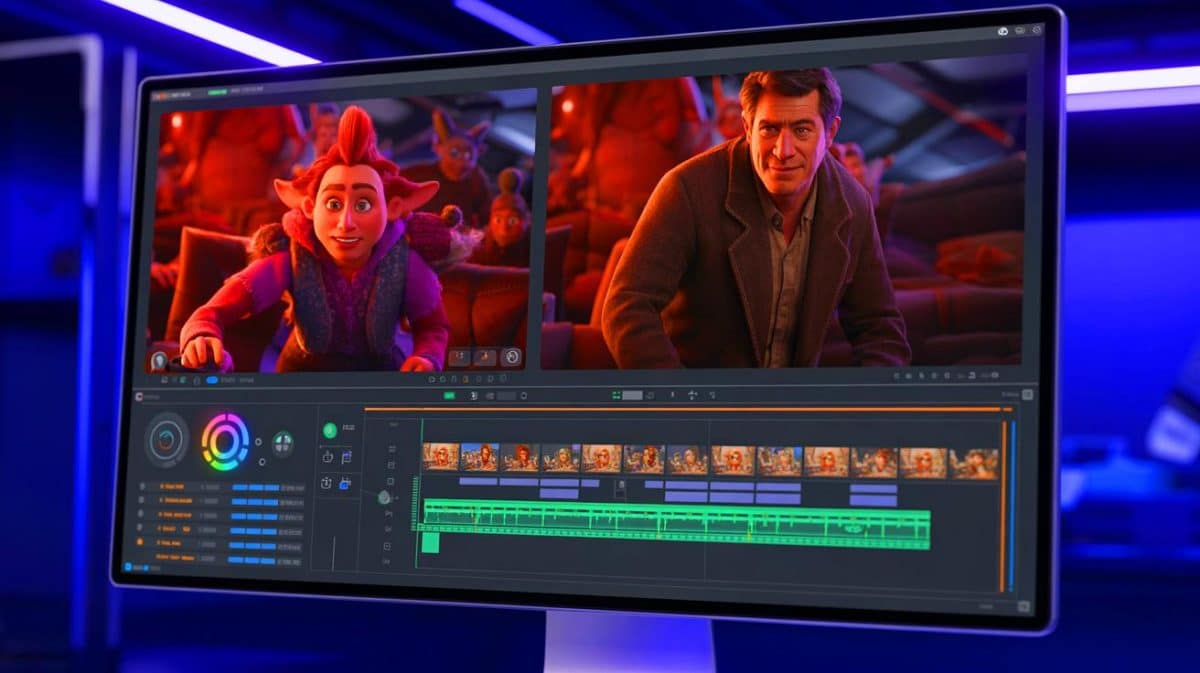This screenshot has height=673, width=1200.
Task: Click the blue pill toggle below the left viewer
Action: coord(213,380)
